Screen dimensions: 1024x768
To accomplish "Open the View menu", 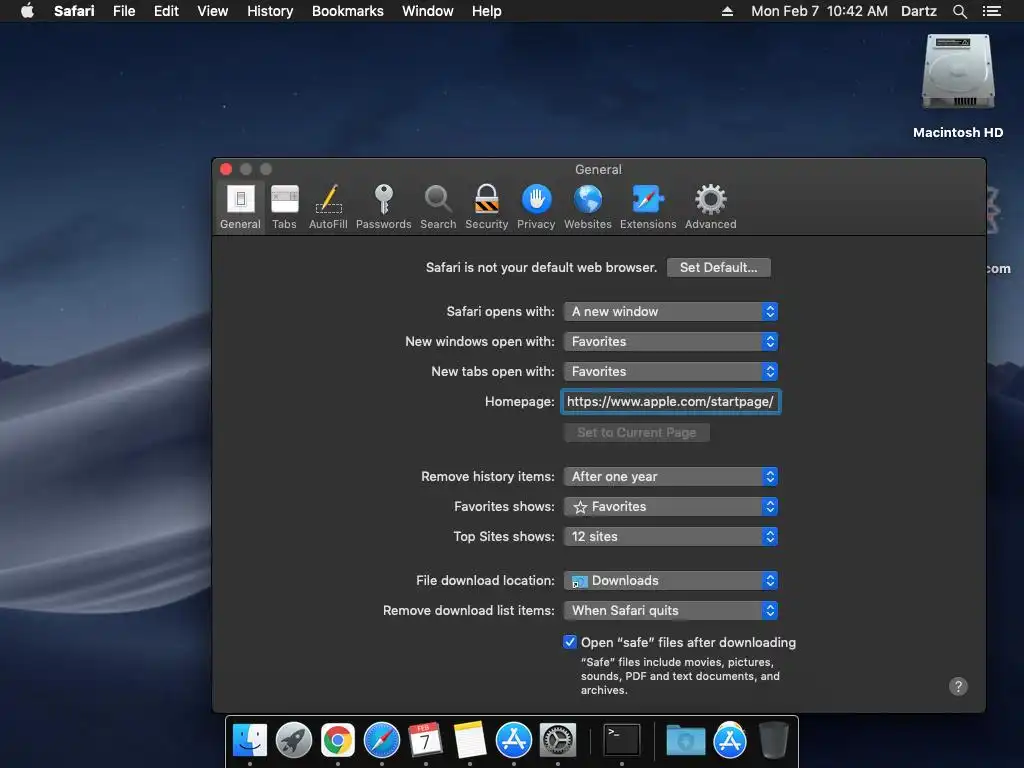I will point(213,11).
